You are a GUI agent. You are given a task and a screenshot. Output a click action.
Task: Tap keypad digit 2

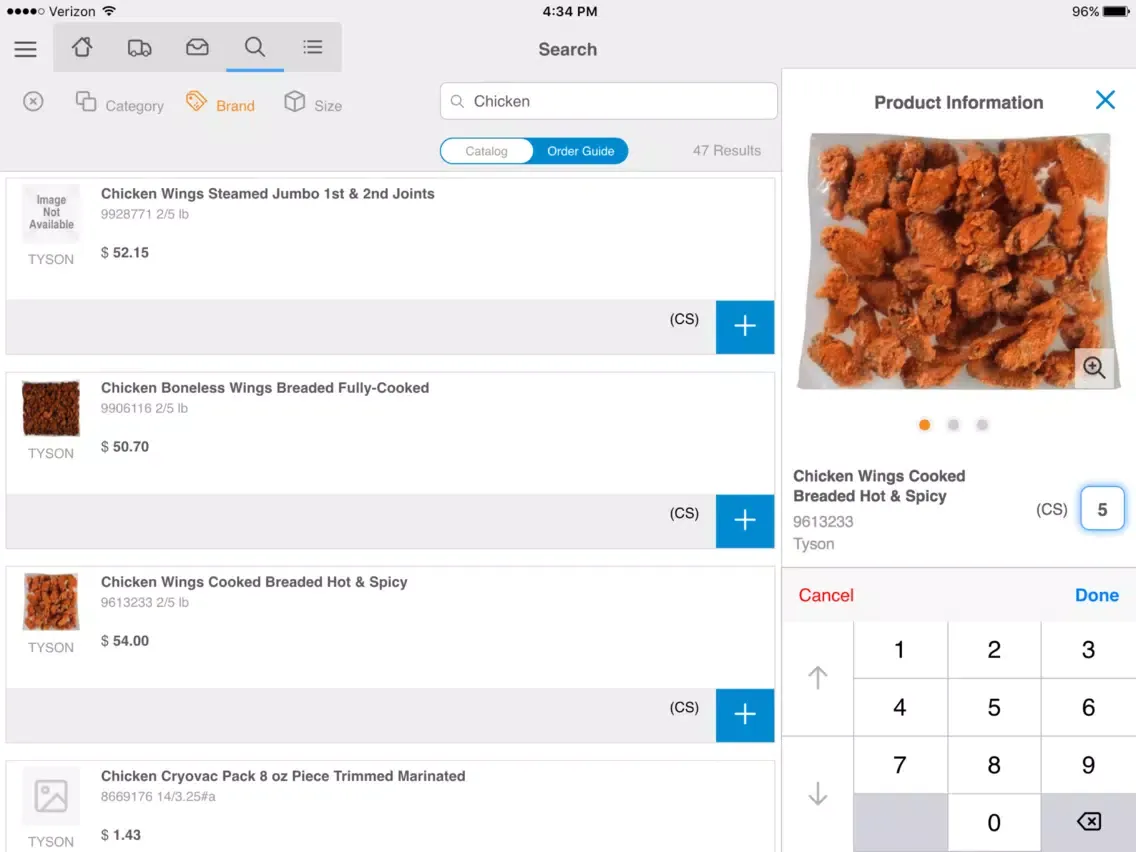994,650
